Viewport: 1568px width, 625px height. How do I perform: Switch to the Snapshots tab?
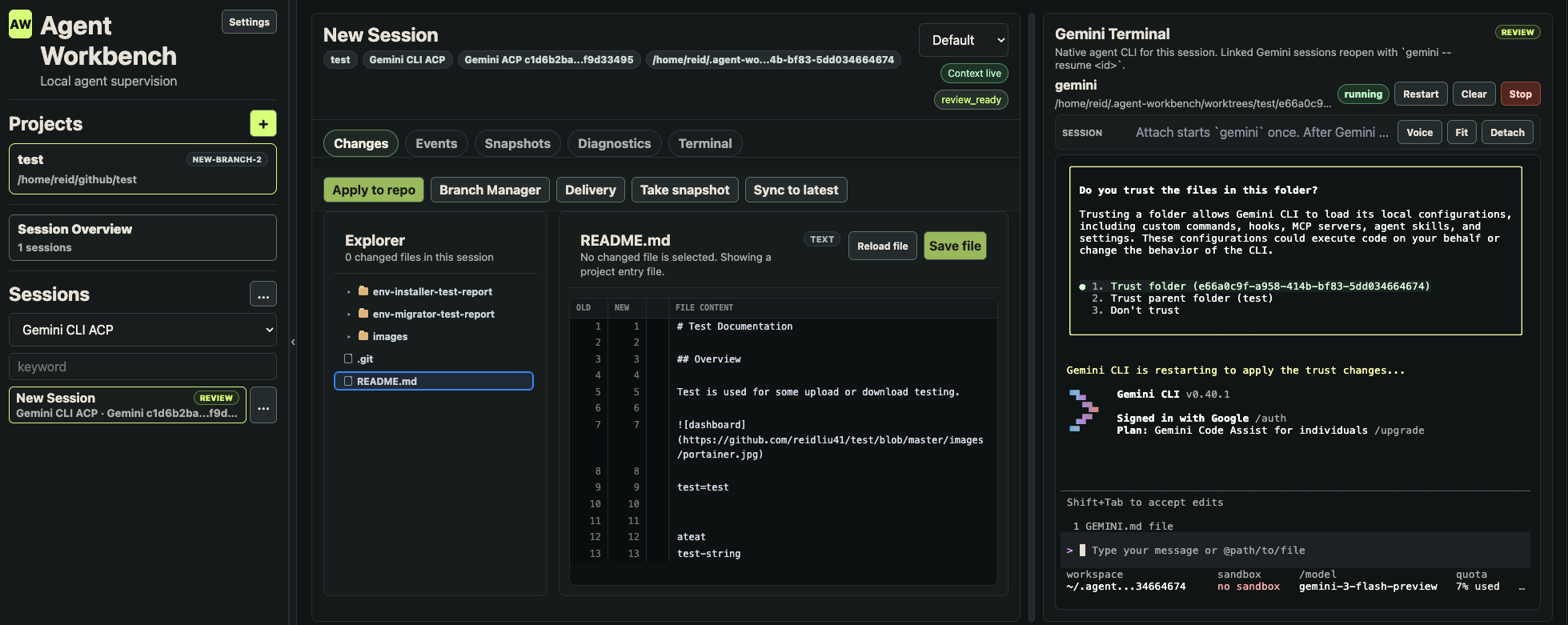click(x=518, y=143)
